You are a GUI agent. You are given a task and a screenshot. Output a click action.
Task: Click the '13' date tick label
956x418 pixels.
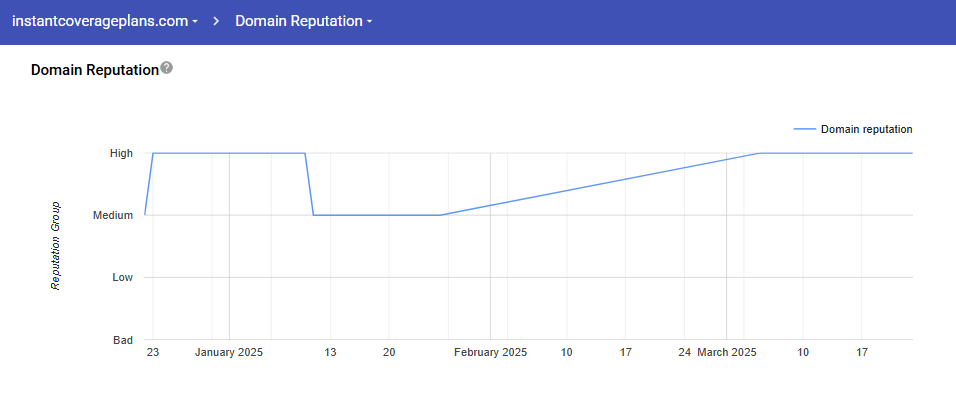[x=330, y=353]
